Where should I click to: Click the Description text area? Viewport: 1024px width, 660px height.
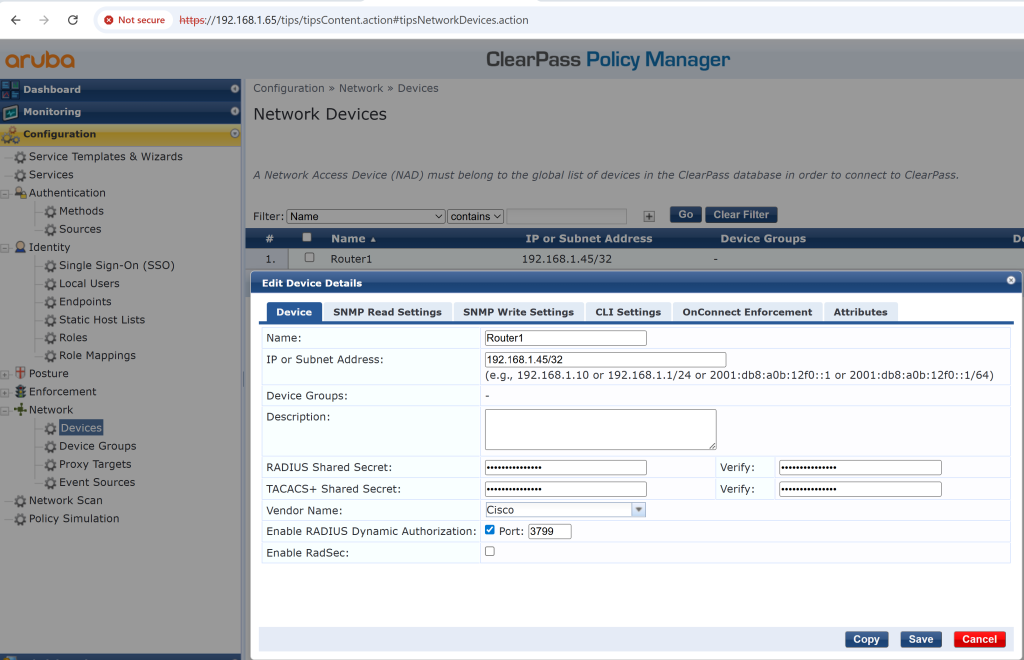pos(600,429)
